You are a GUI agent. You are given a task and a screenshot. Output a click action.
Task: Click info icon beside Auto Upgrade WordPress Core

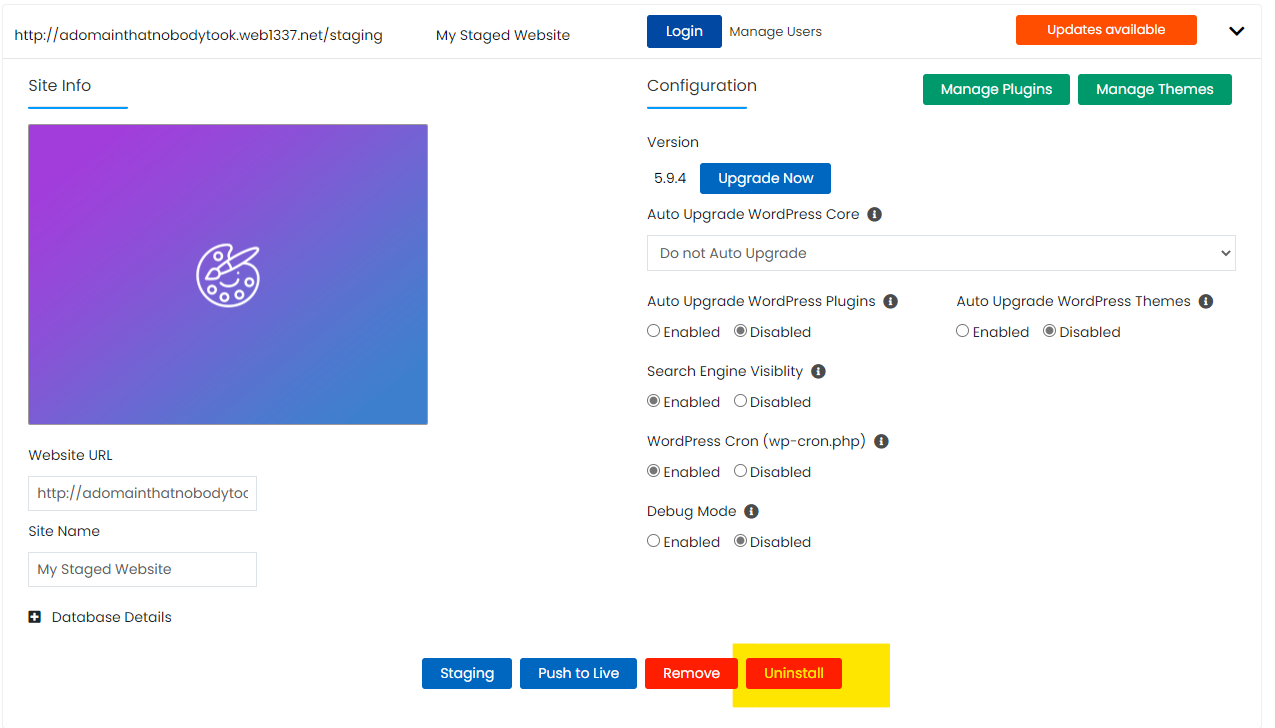point(874,215)
